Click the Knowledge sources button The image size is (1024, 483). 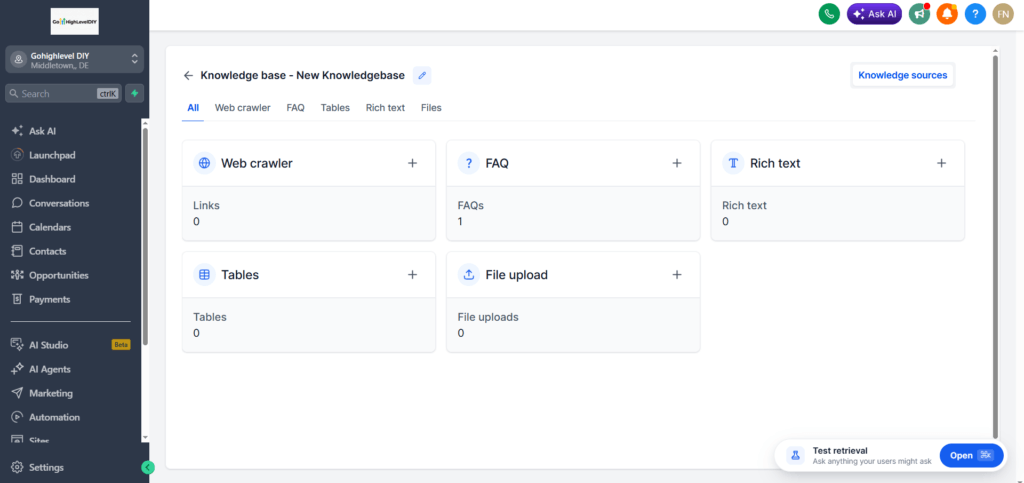pos(903,75)
